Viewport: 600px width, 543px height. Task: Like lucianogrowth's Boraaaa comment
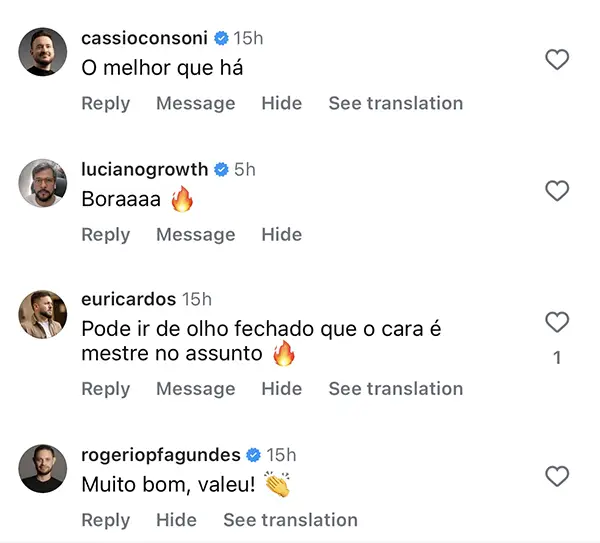556,191
